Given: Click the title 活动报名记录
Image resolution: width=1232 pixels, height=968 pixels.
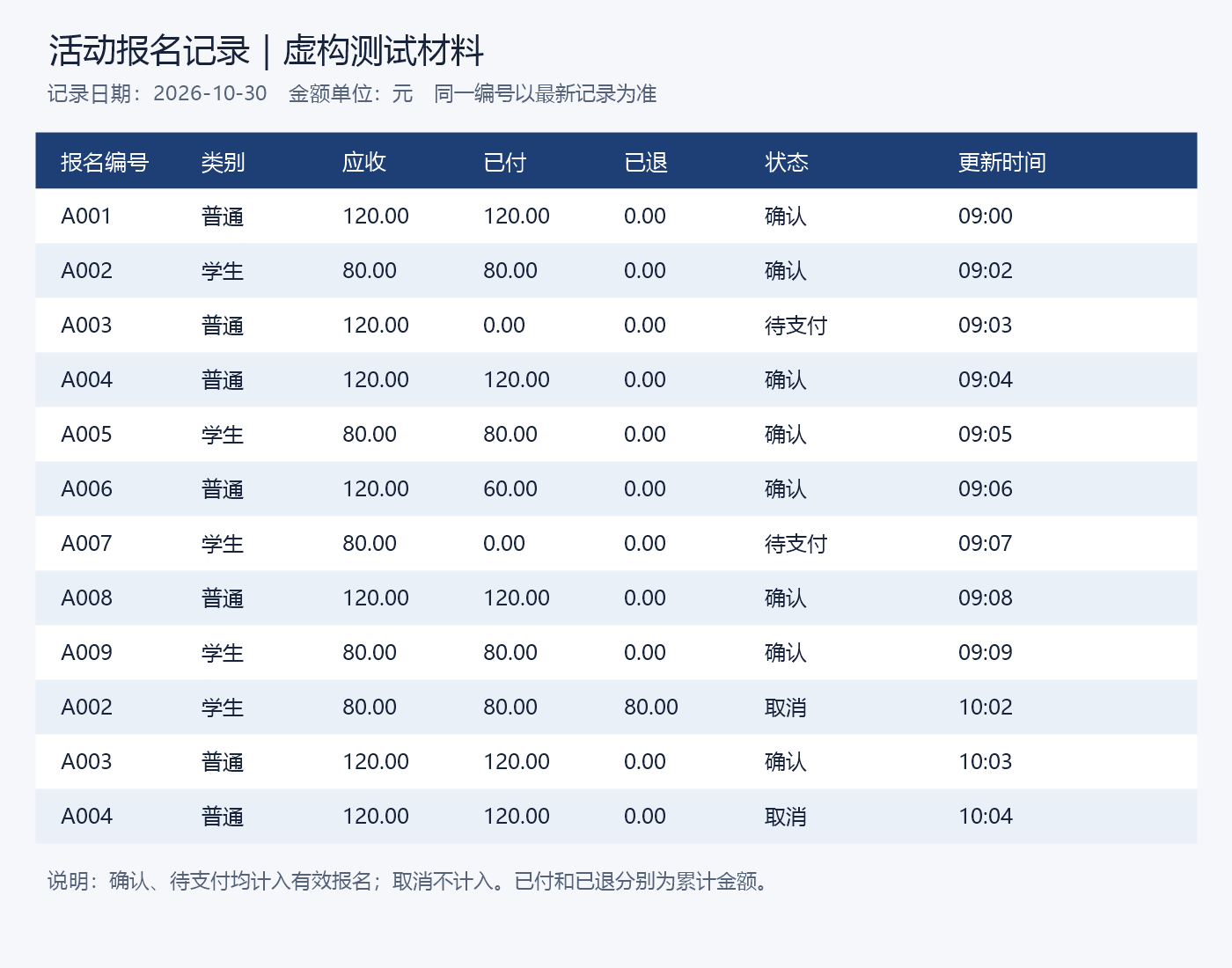Looking at the screenshot, I should [x=150, y=51].
